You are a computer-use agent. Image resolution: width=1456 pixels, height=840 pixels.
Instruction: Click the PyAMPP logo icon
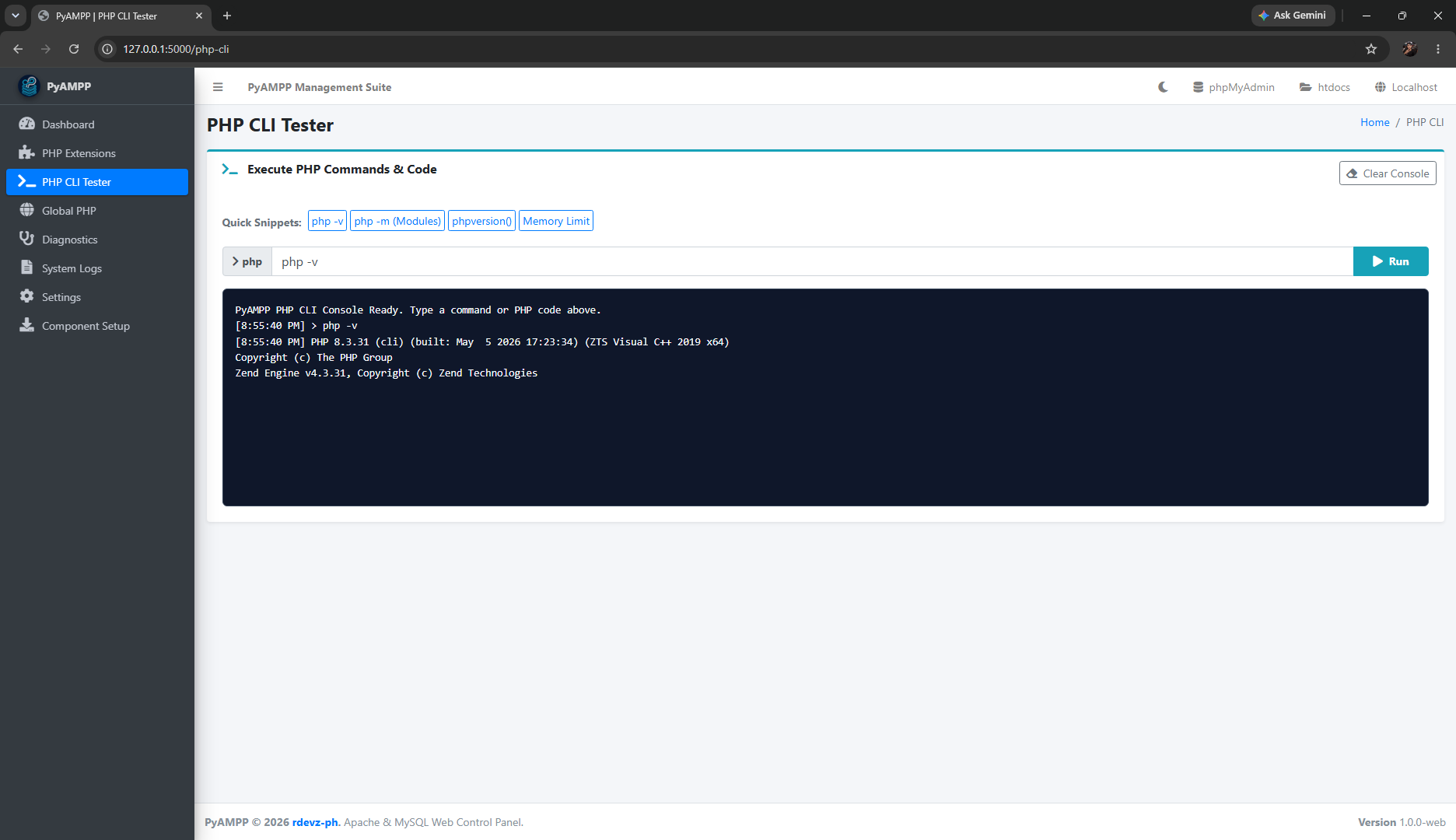pos(29,86)
